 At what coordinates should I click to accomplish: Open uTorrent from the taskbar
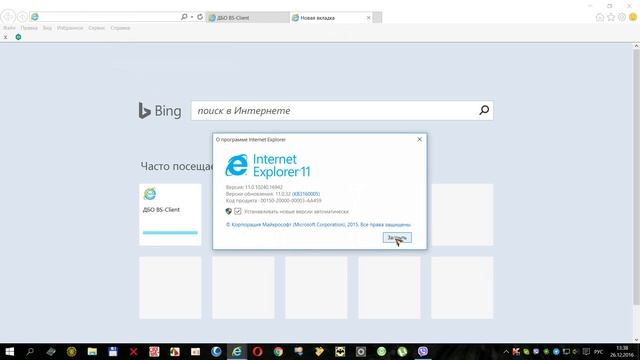click(x=402, y=351)
